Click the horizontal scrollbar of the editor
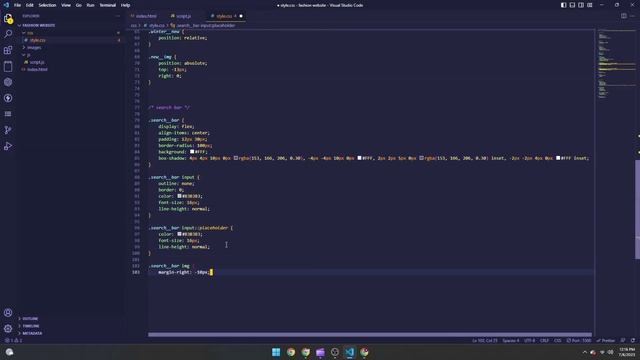This screenshot has height=360, width=640. coord(370,335)
